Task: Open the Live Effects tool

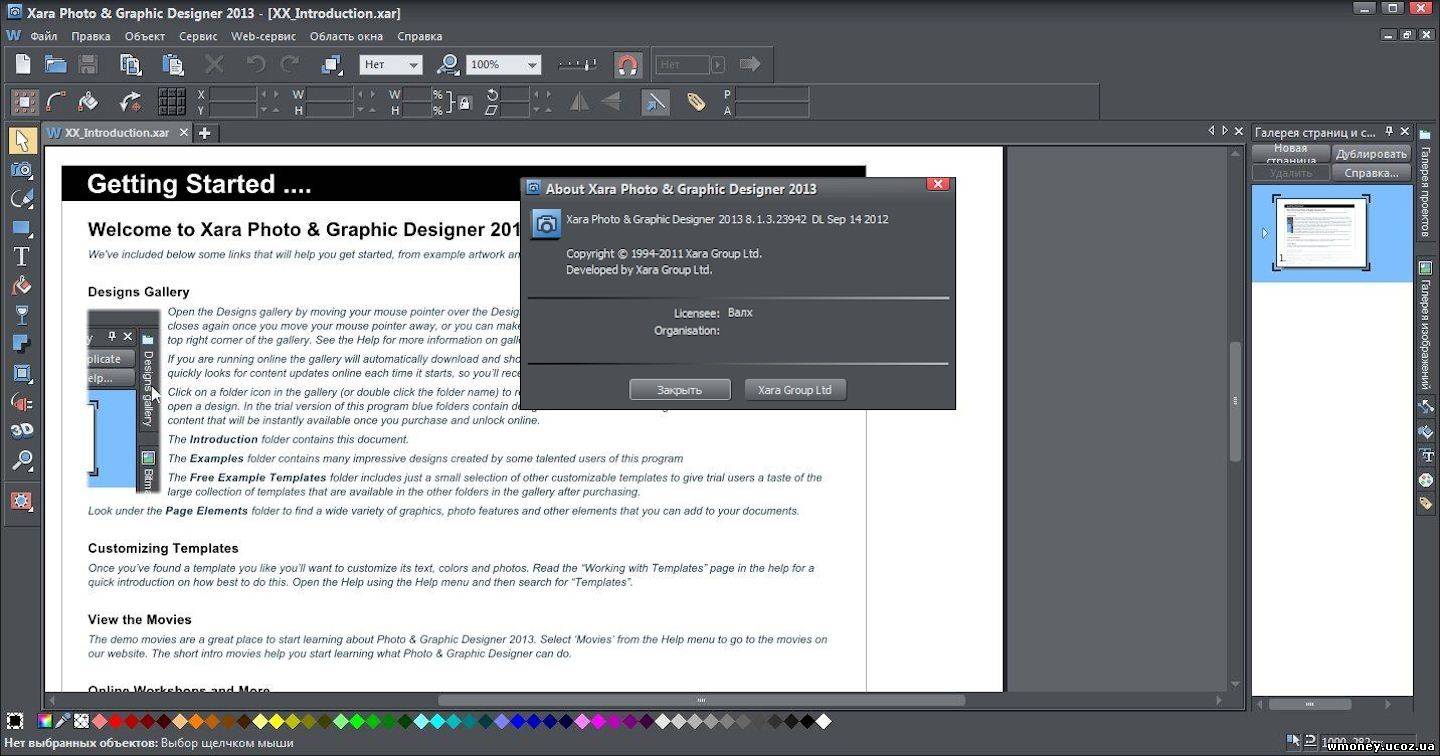Action: click(x=21, y=500)
